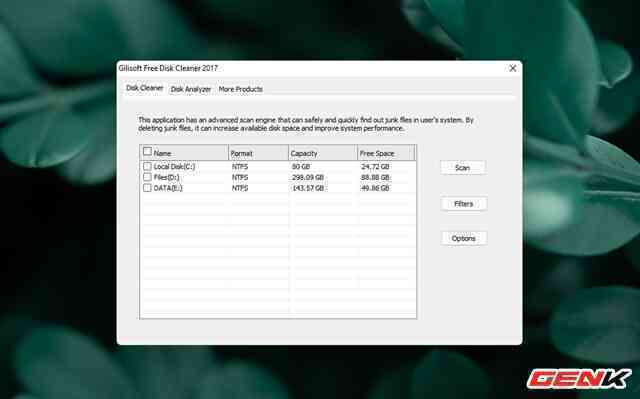640x399 pixels.
Task: Tick the DATA(E:) checkbox
Action: [147, 188]
